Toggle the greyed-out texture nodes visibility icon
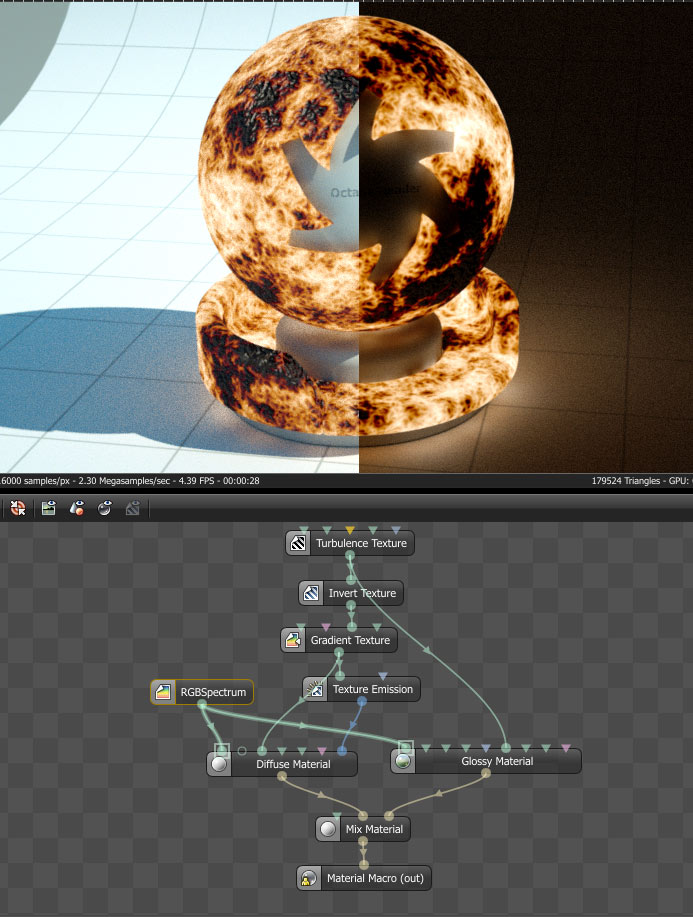 point(133,508)
